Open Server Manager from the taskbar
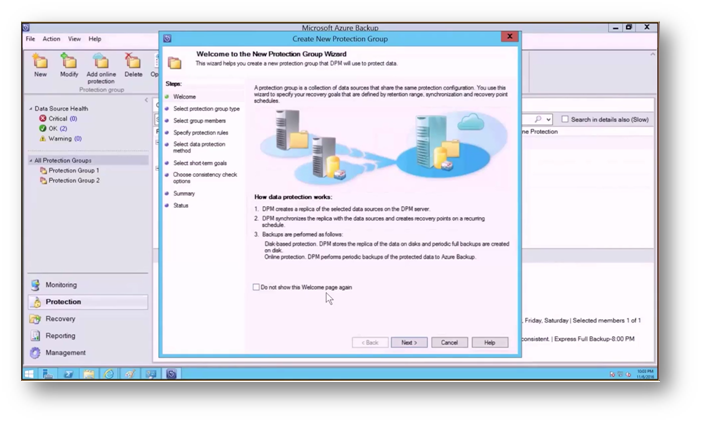 click(x=47, y=374)
